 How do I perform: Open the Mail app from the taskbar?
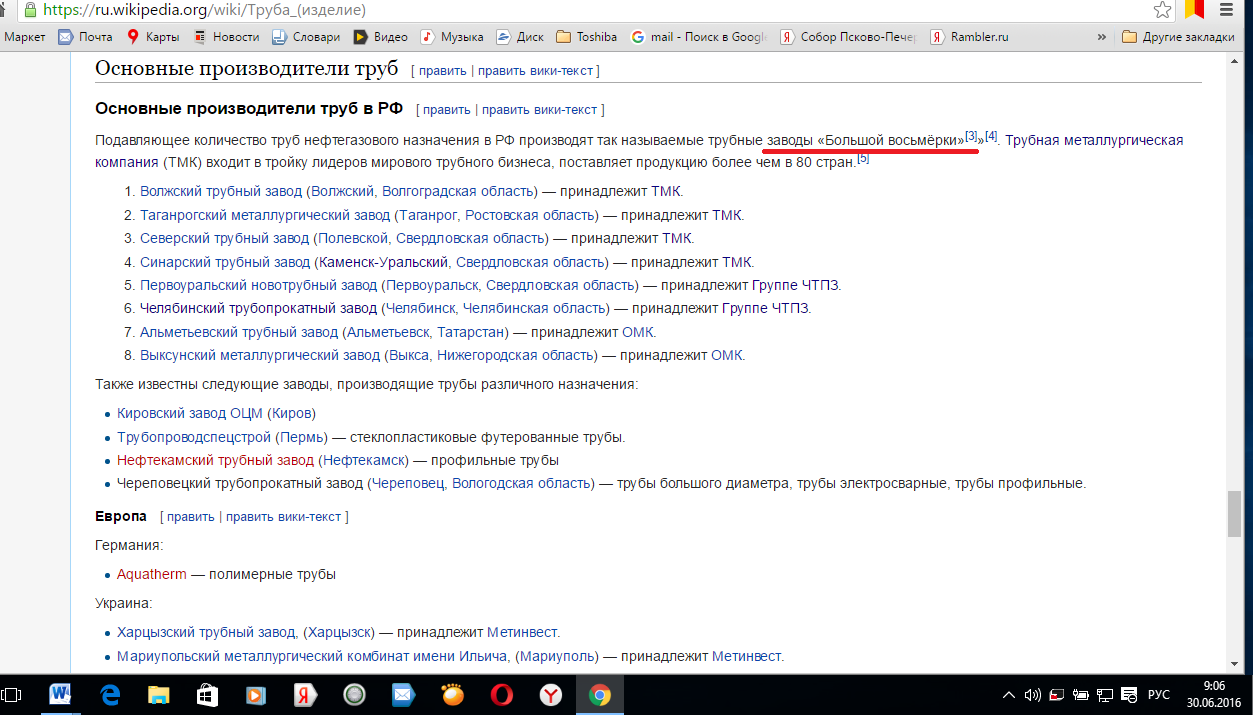[x=403, y=694]
